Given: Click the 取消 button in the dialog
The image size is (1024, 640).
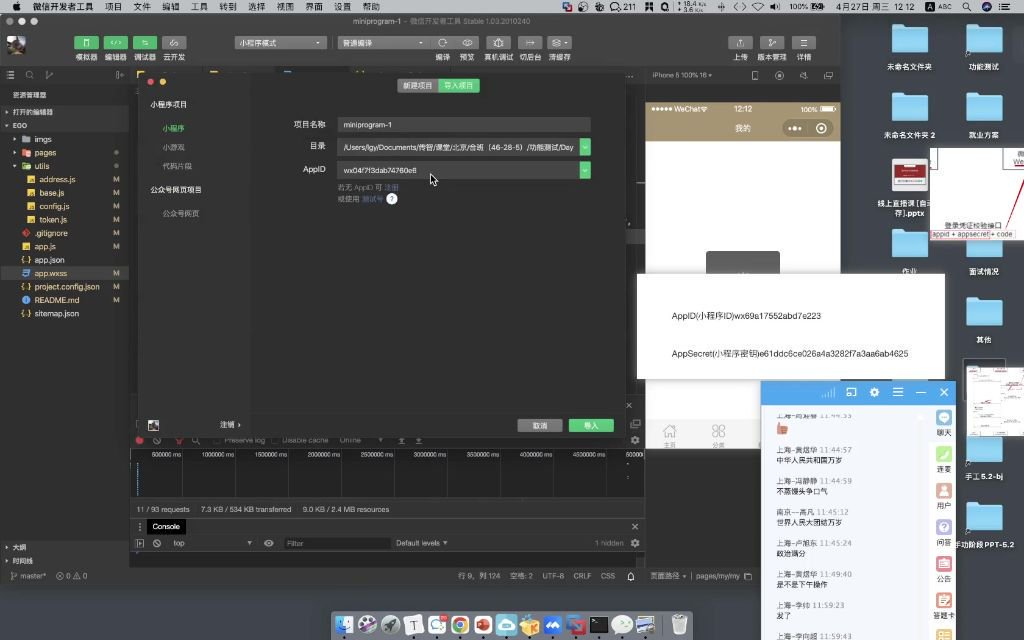Looking at the screenshot, I should 539,426.
